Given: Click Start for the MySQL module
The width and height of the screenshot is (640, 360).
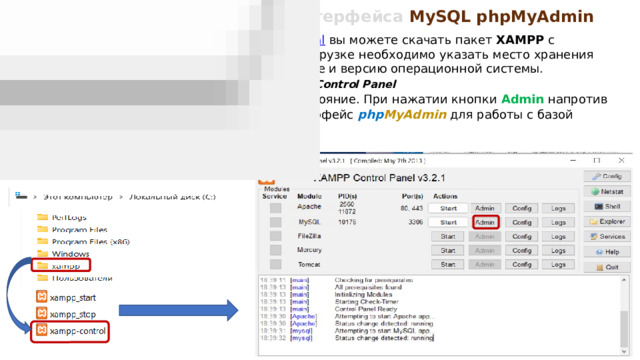Looking at the screenshot, I should [x=448, y=222].
